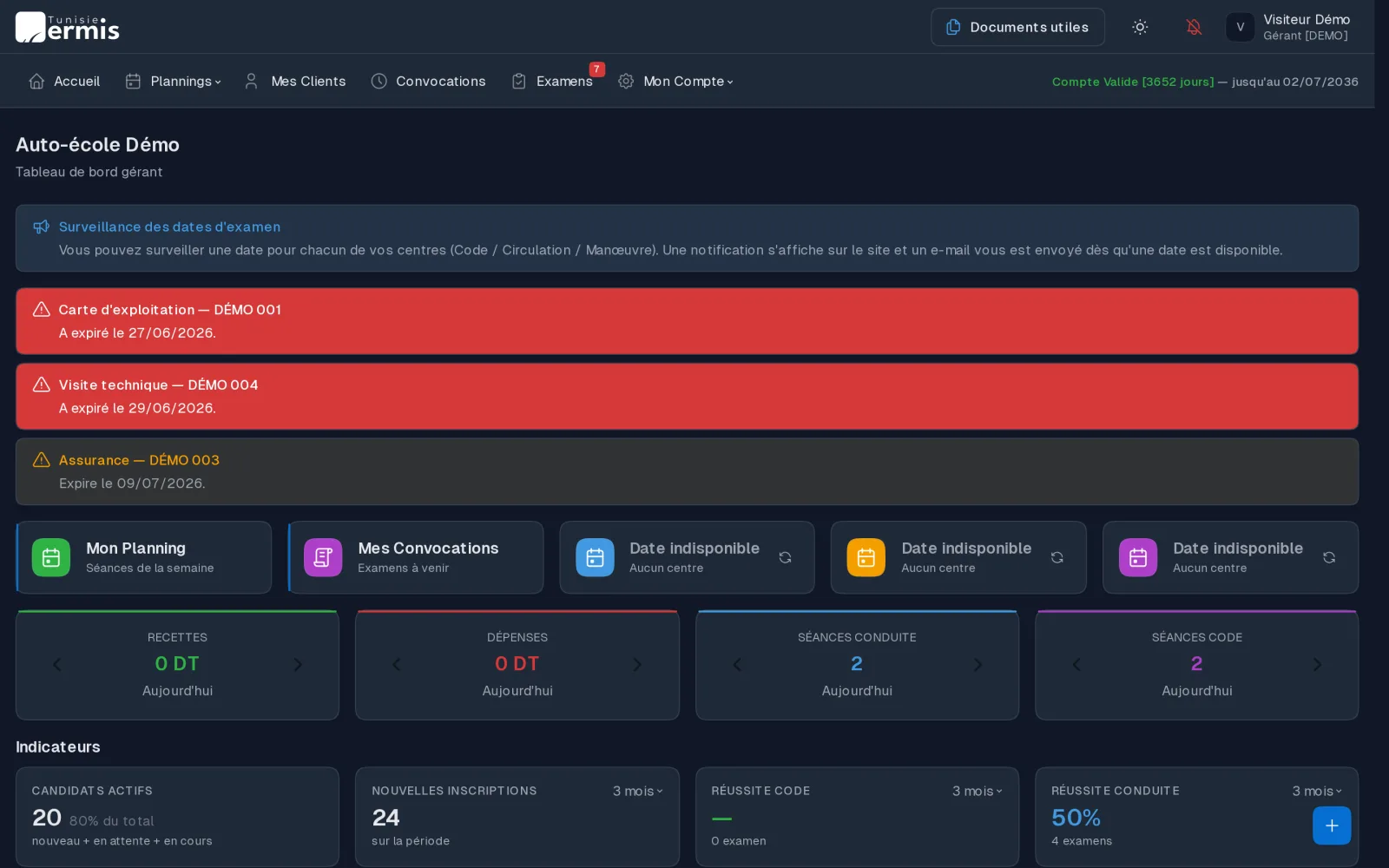Click the blue plus floating button
The image size is (1389, 868).
[x=1332, y=825]
